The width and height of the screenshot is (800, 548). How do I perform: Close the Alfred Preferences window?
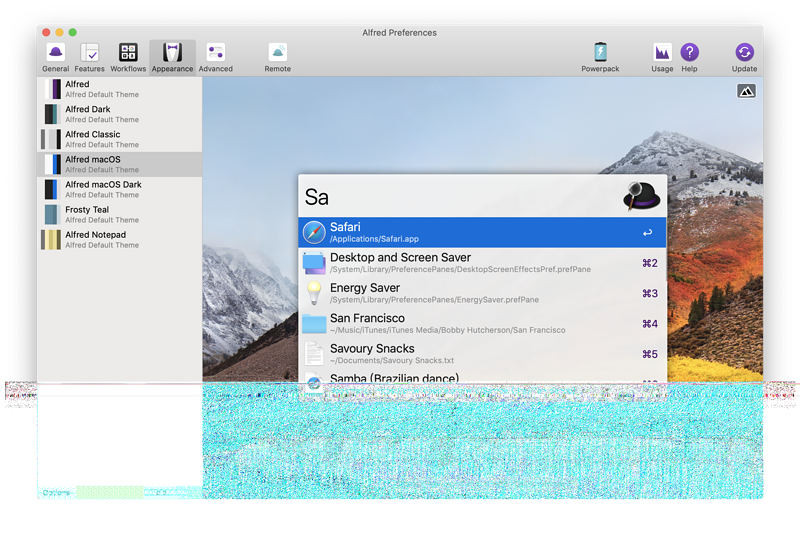46,32
